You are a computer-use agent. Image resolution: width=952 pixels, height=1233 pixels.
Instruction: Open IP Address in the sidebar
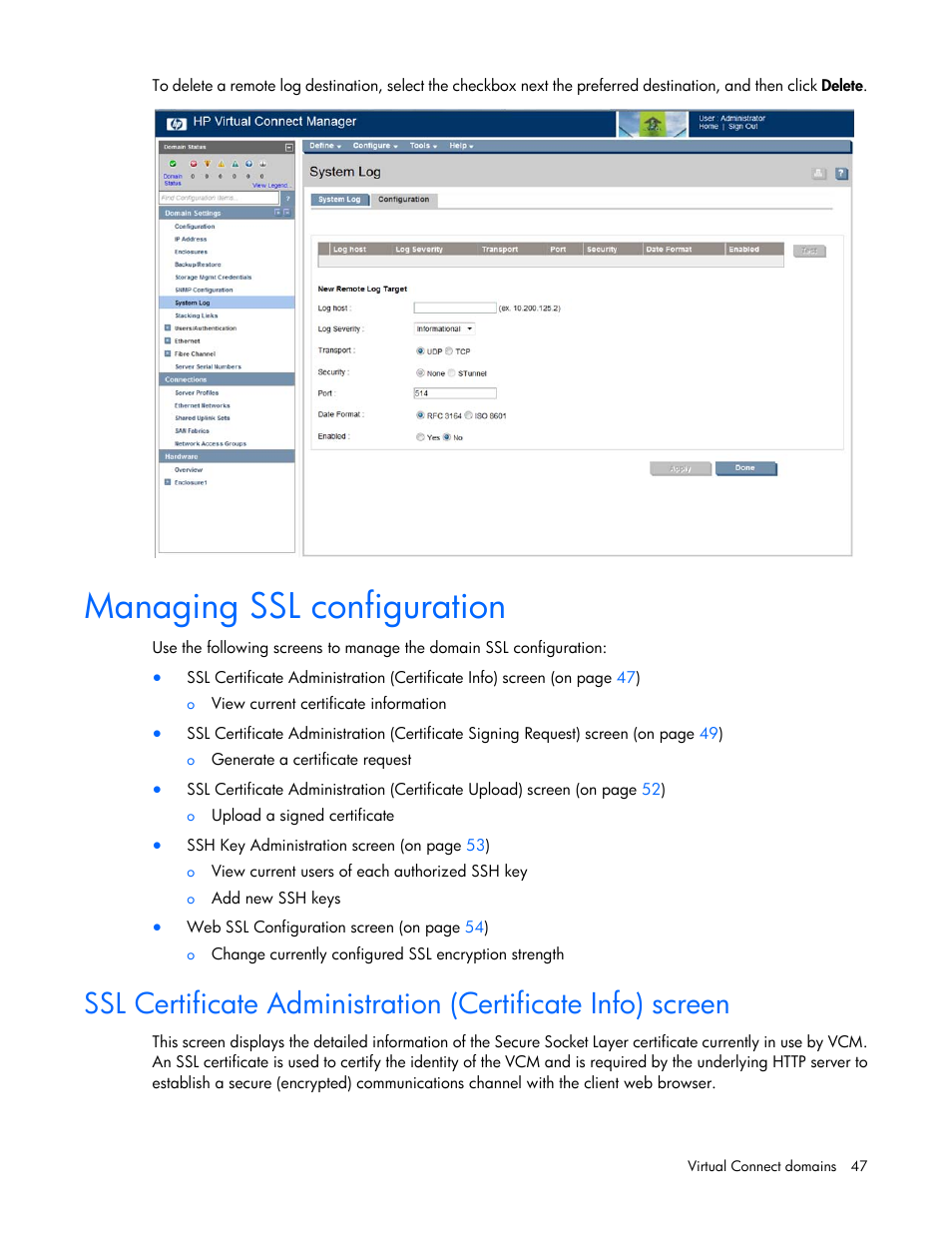pos(191,240)
